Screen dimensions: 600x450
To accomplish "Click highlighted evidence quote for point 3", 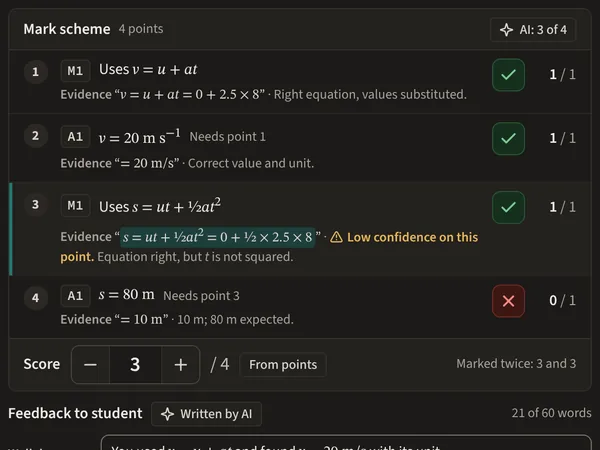I will tap(217, 237).
